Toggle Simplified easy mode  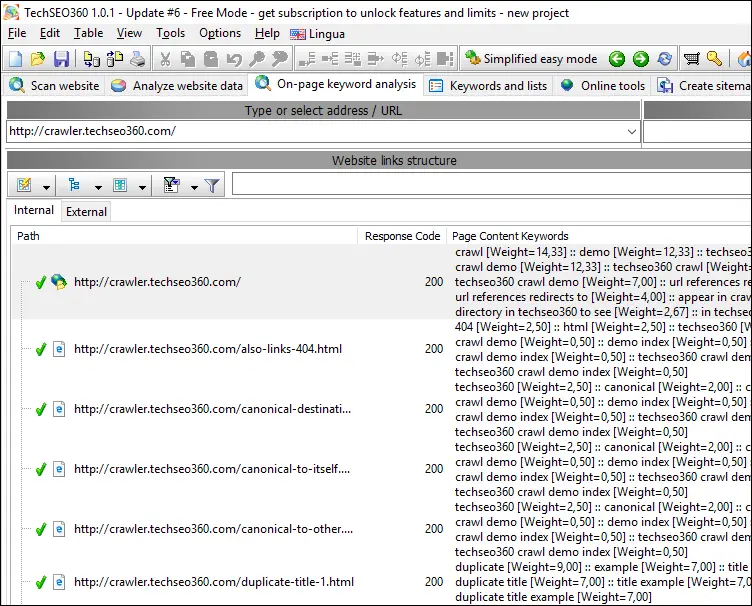click(x=531, y=59)
